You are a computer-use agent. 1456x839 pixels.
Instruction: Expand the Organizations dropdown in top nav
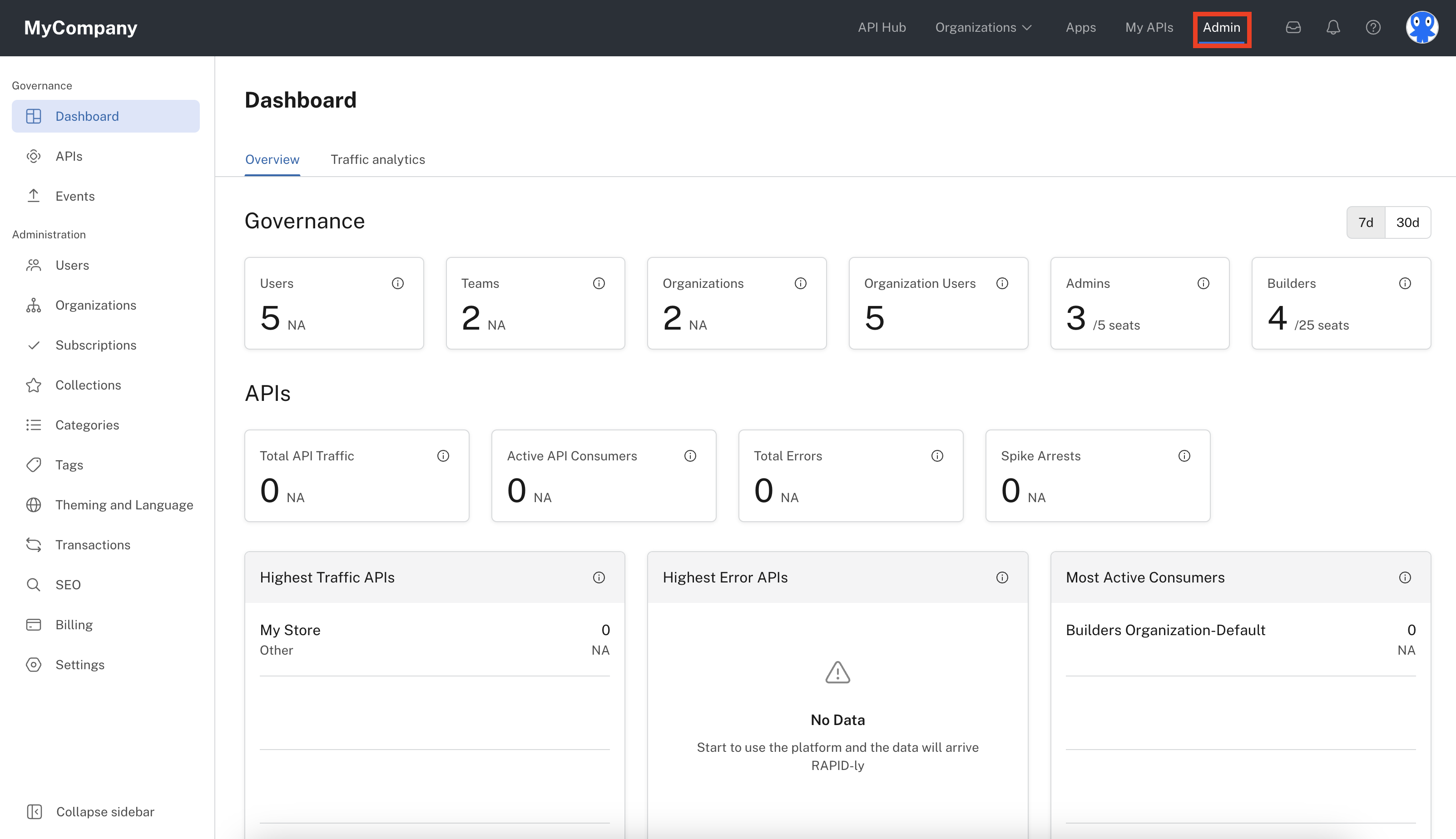(983, 27)
